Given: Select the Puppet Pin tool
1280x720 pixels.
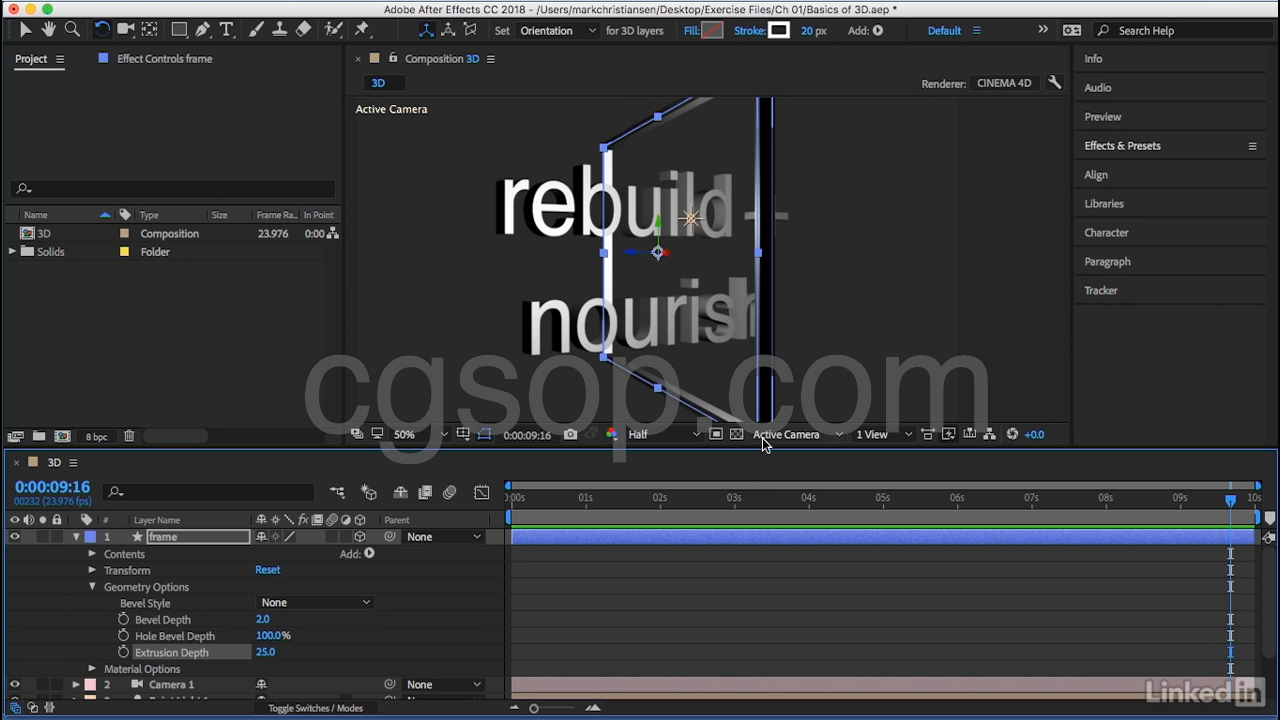Looking at the screenshot, I should tap(362, 30).
